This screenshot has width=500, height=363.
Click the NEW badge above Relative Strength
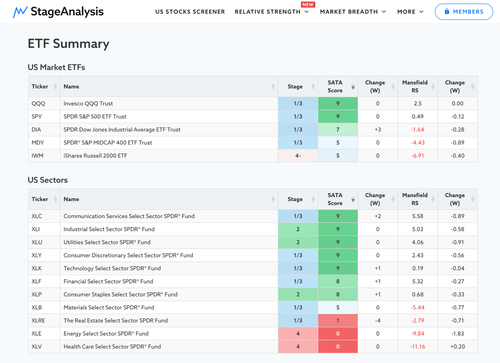tap(308, 5)
